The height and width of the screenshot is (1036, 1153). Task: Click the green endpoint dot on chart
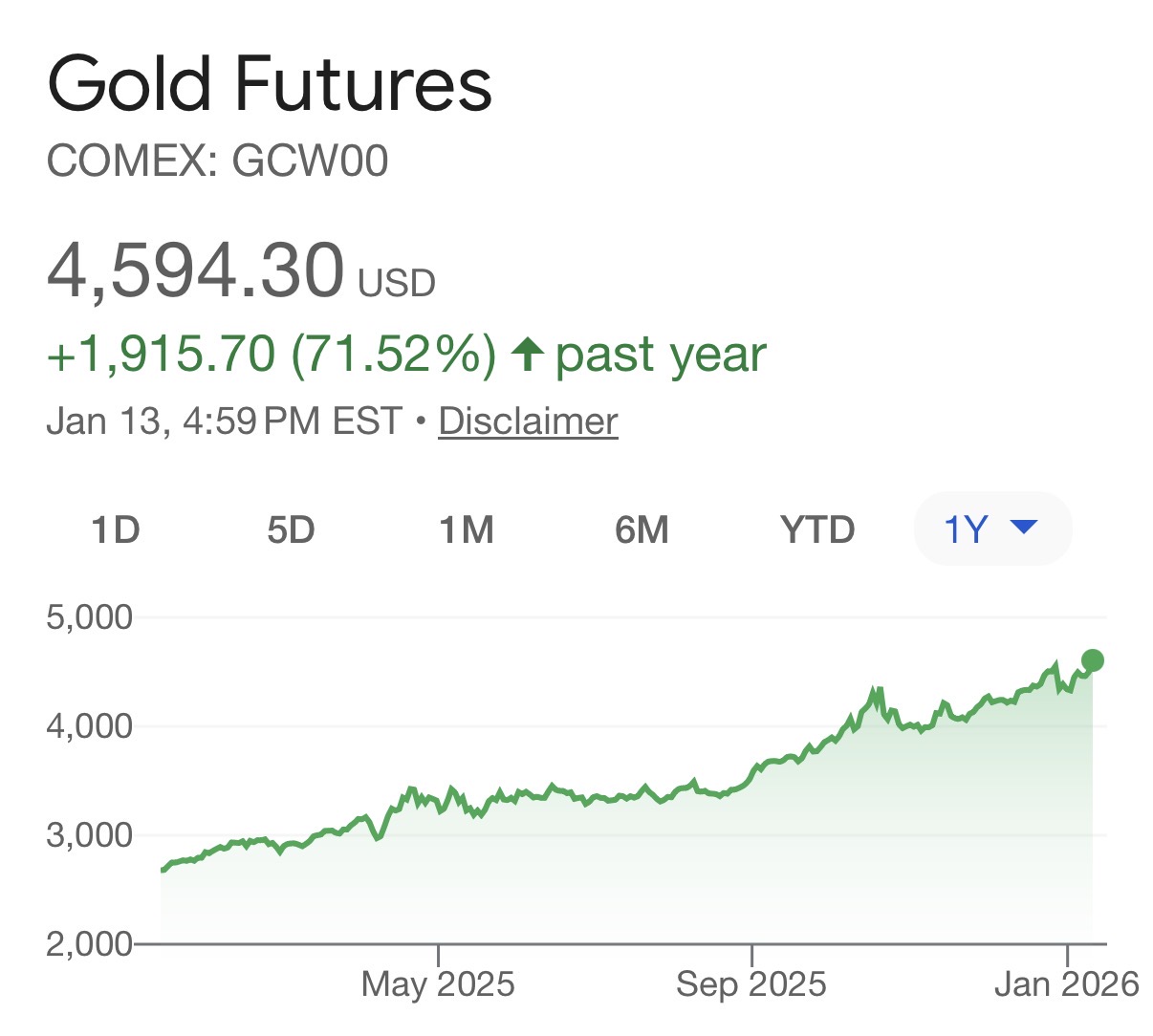[x=1092, y=660]
